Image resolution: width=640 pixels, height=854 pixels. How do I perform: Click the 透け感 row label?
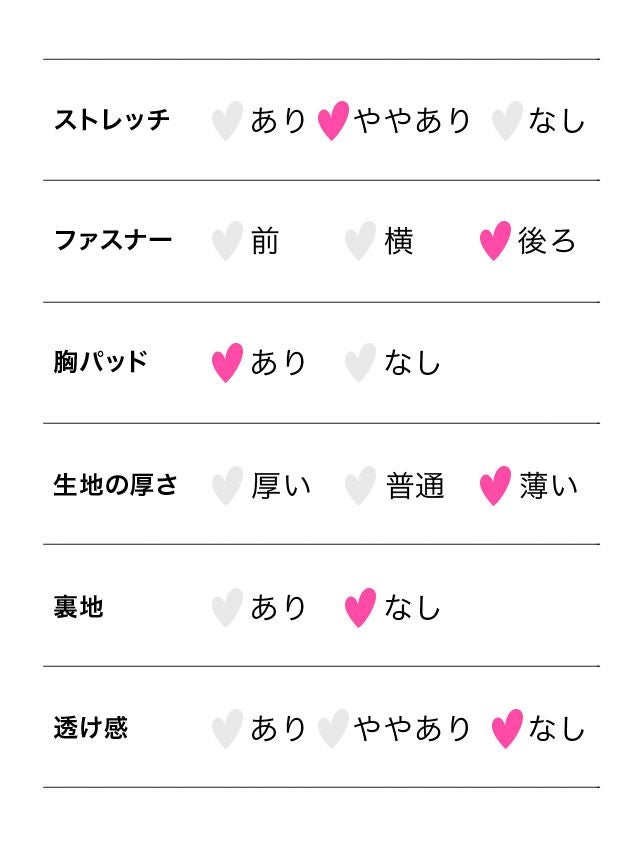[91, 727]
